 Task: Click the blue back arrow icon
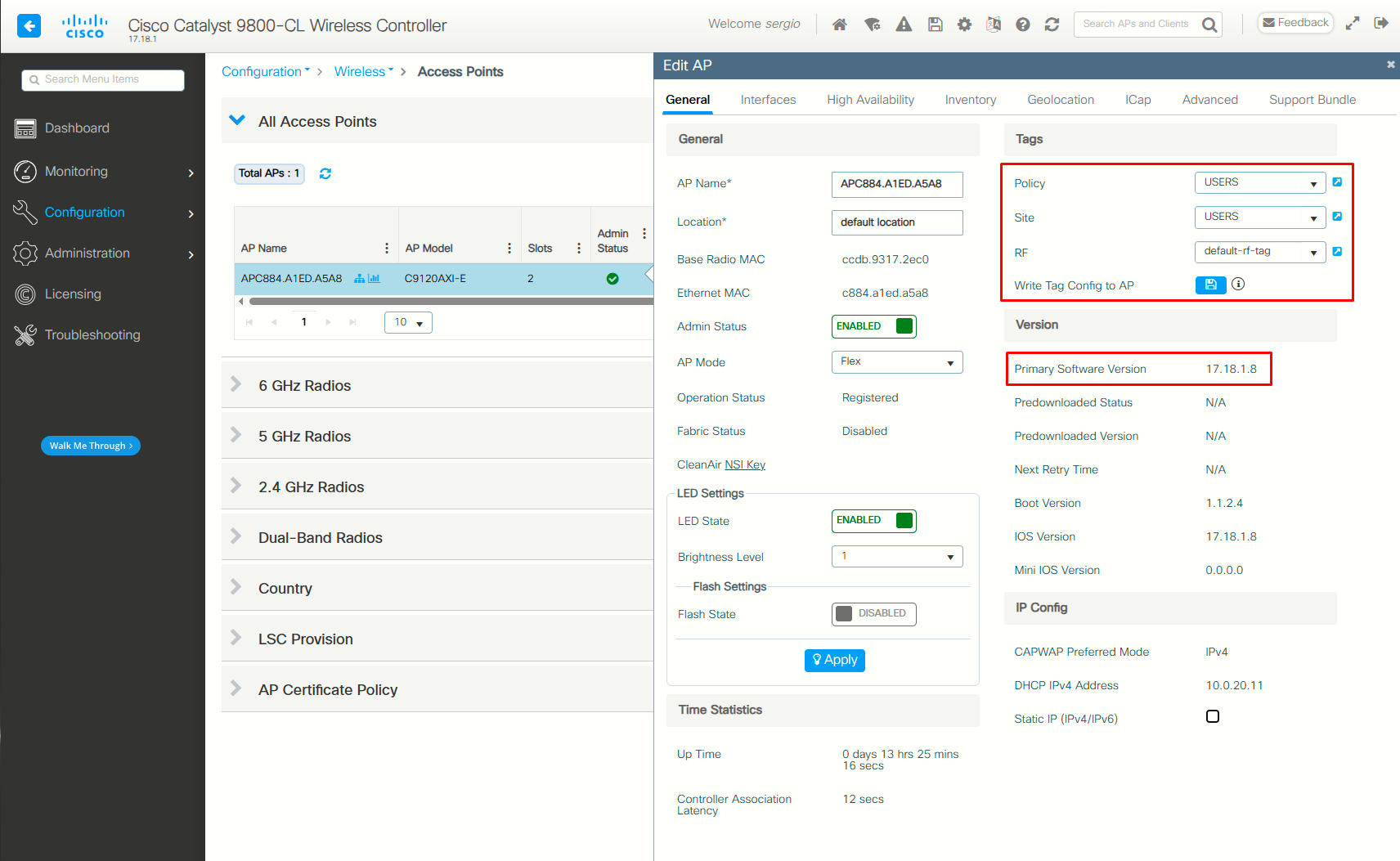[29, 26]
